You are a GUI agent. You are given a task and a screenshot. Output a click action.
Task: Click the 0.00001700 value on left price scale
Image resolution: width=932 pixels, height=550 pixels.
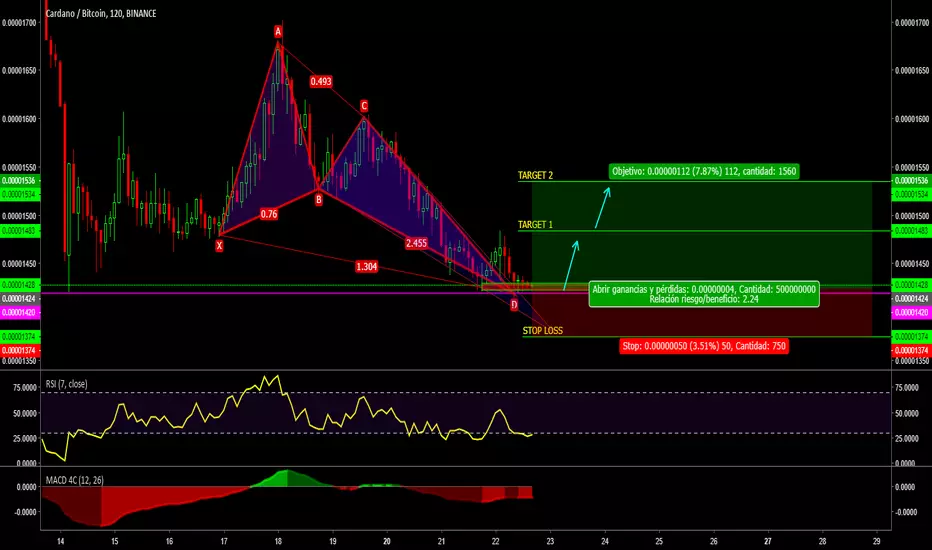click(19, 23)
